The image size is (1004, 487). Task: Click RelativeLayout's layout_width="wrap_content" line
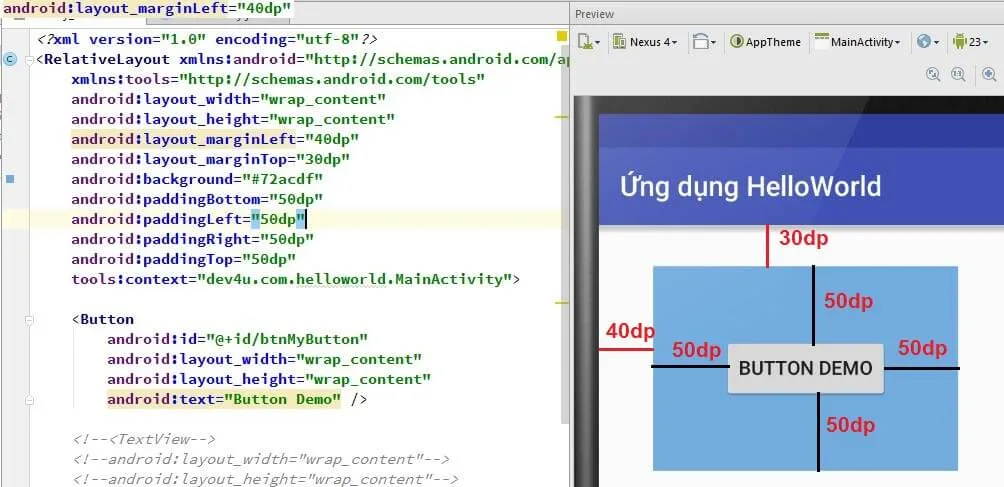(229, 100)
